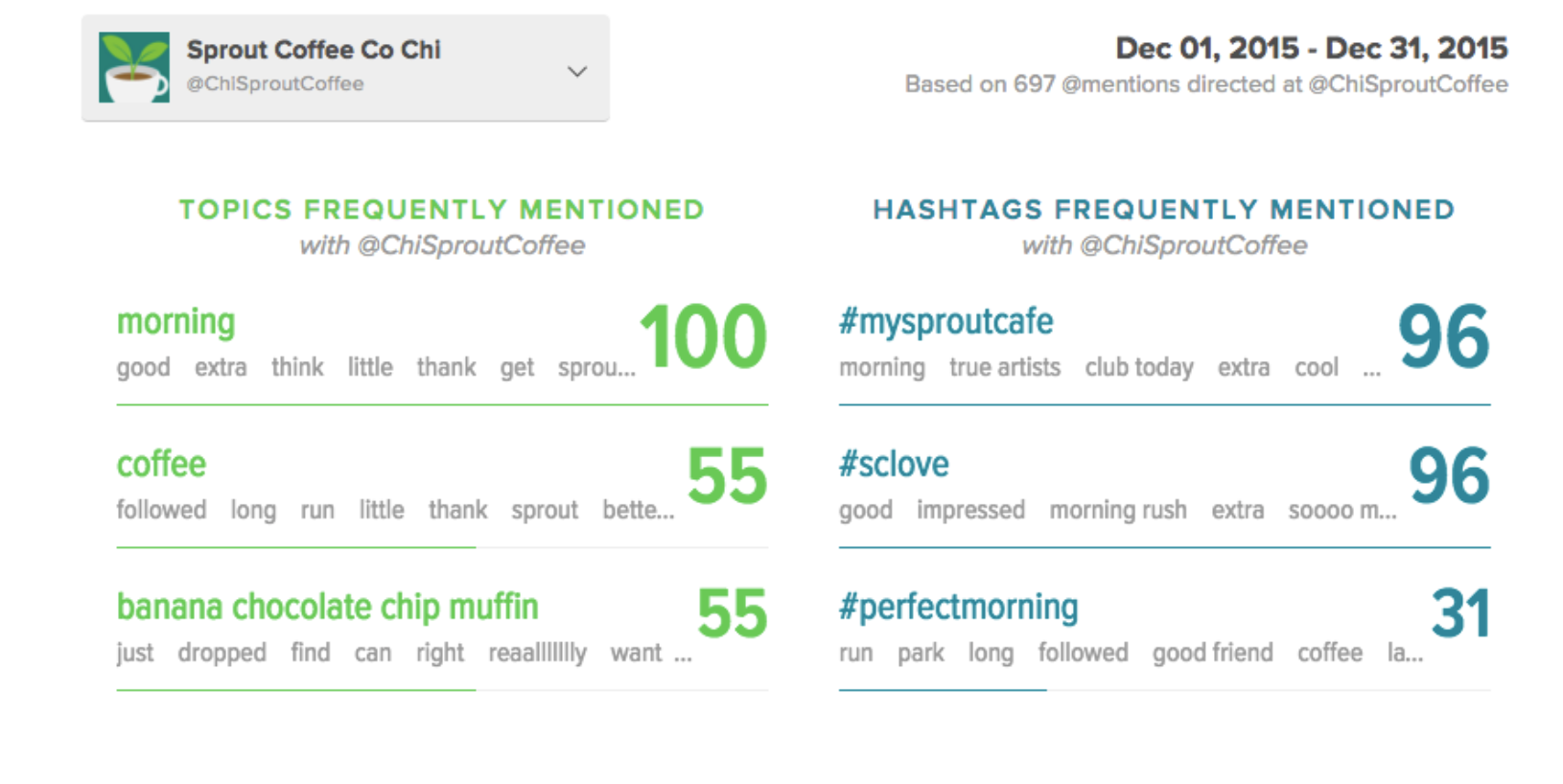Expand the profile selector chevron
Screen dimensions: 1563x784
(x=576, y=72)
